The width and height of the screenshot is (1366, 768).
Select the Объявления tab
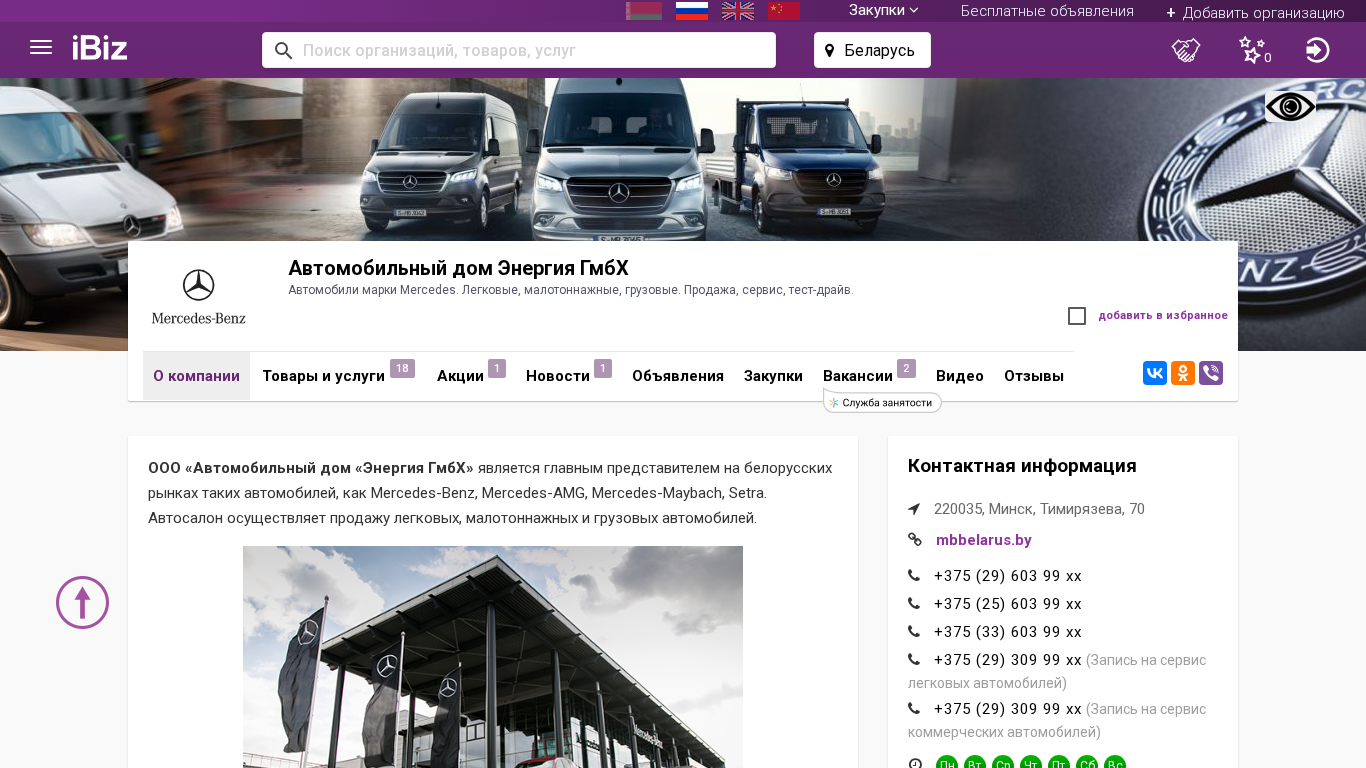coord(678,376)
